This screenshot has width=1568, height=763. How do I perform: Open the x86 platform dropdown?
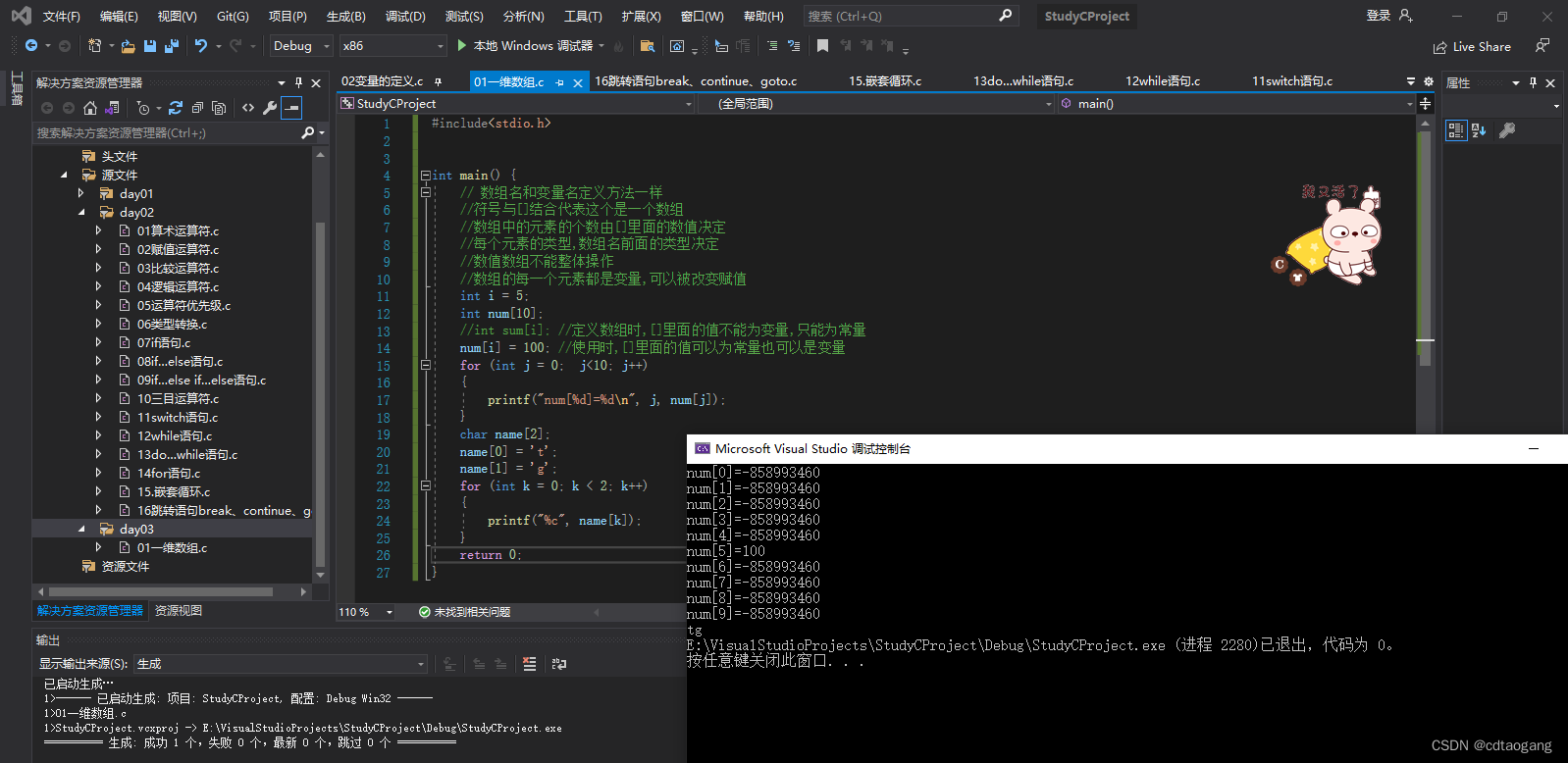click(x=392, y=46)
